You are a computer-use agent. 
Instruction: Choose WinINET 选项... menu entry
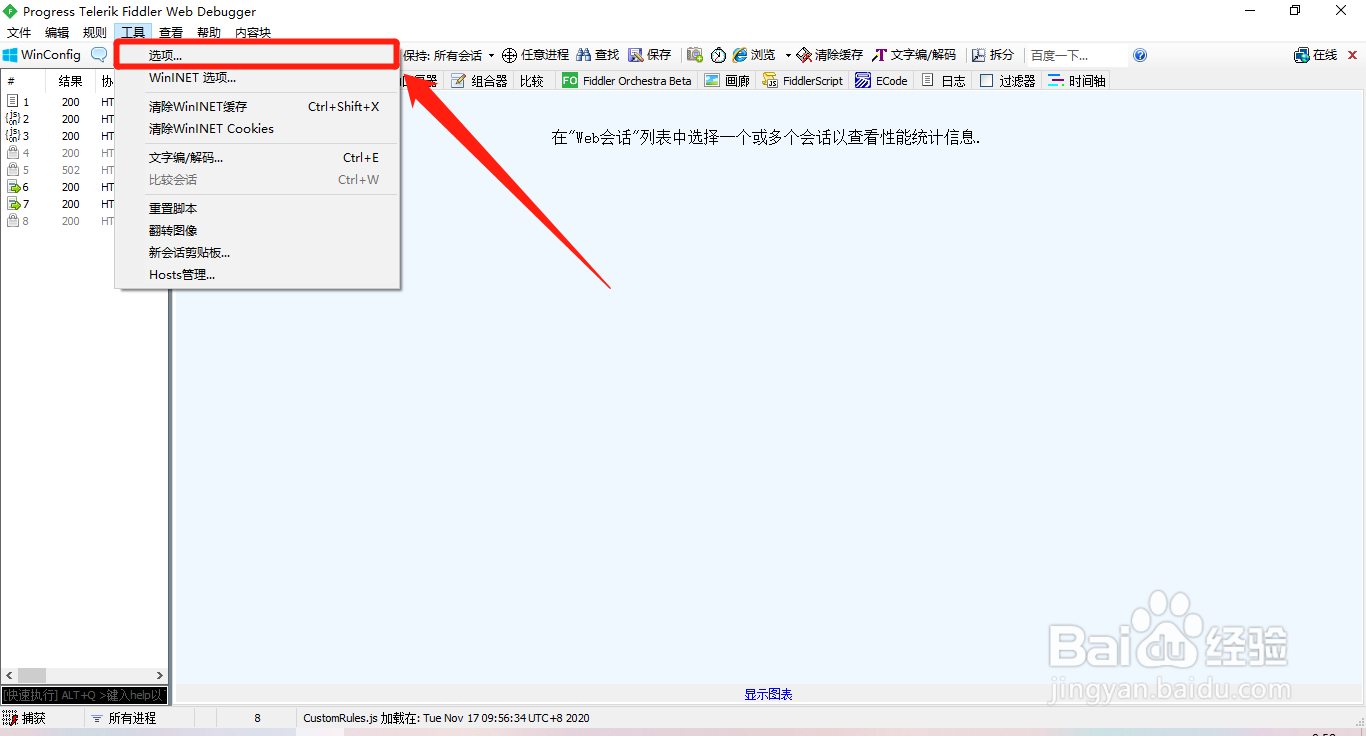258,78
